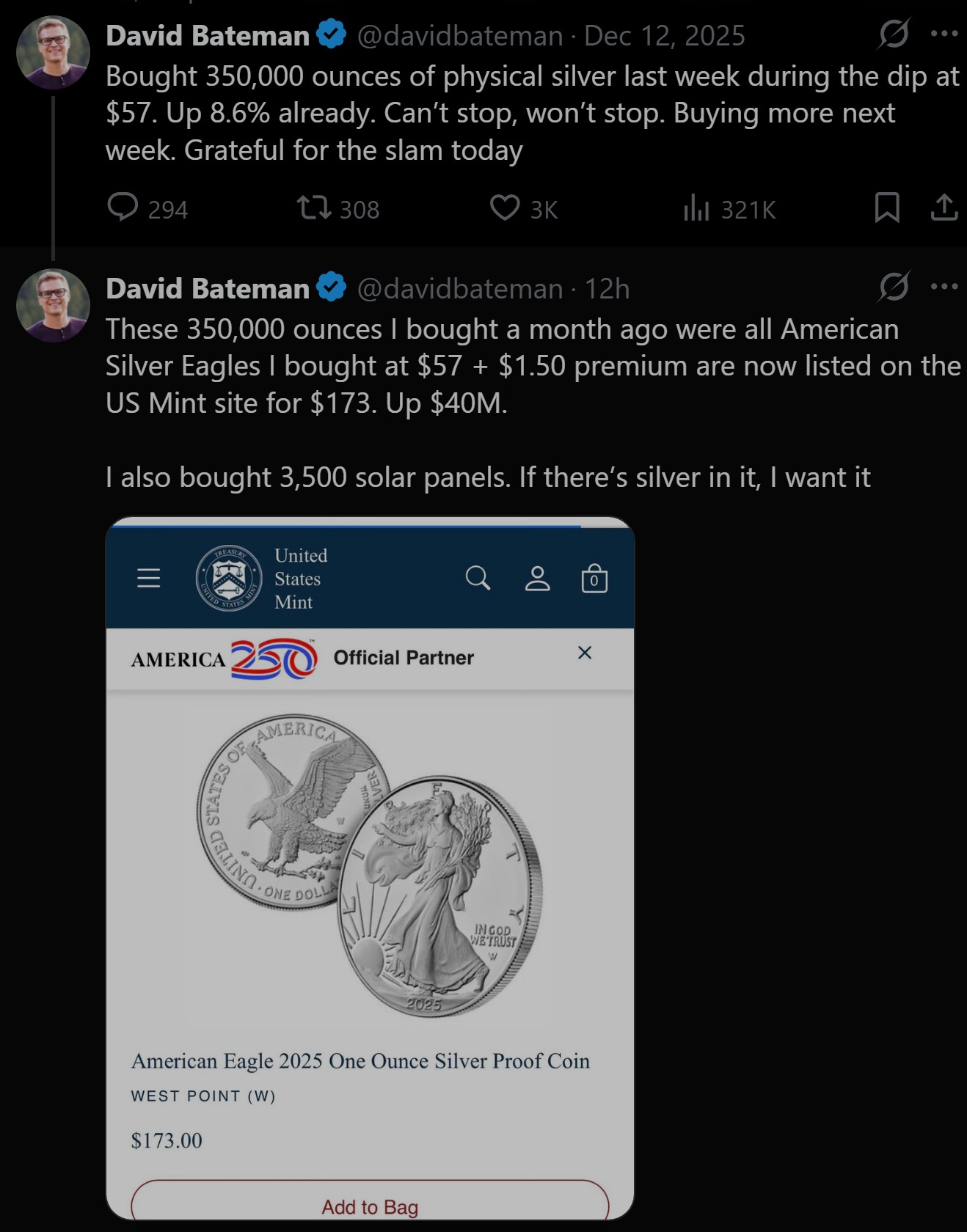The image size is (967, 1232).
Task: Open the US Mint account profile icon
Action: pos(537,579)
